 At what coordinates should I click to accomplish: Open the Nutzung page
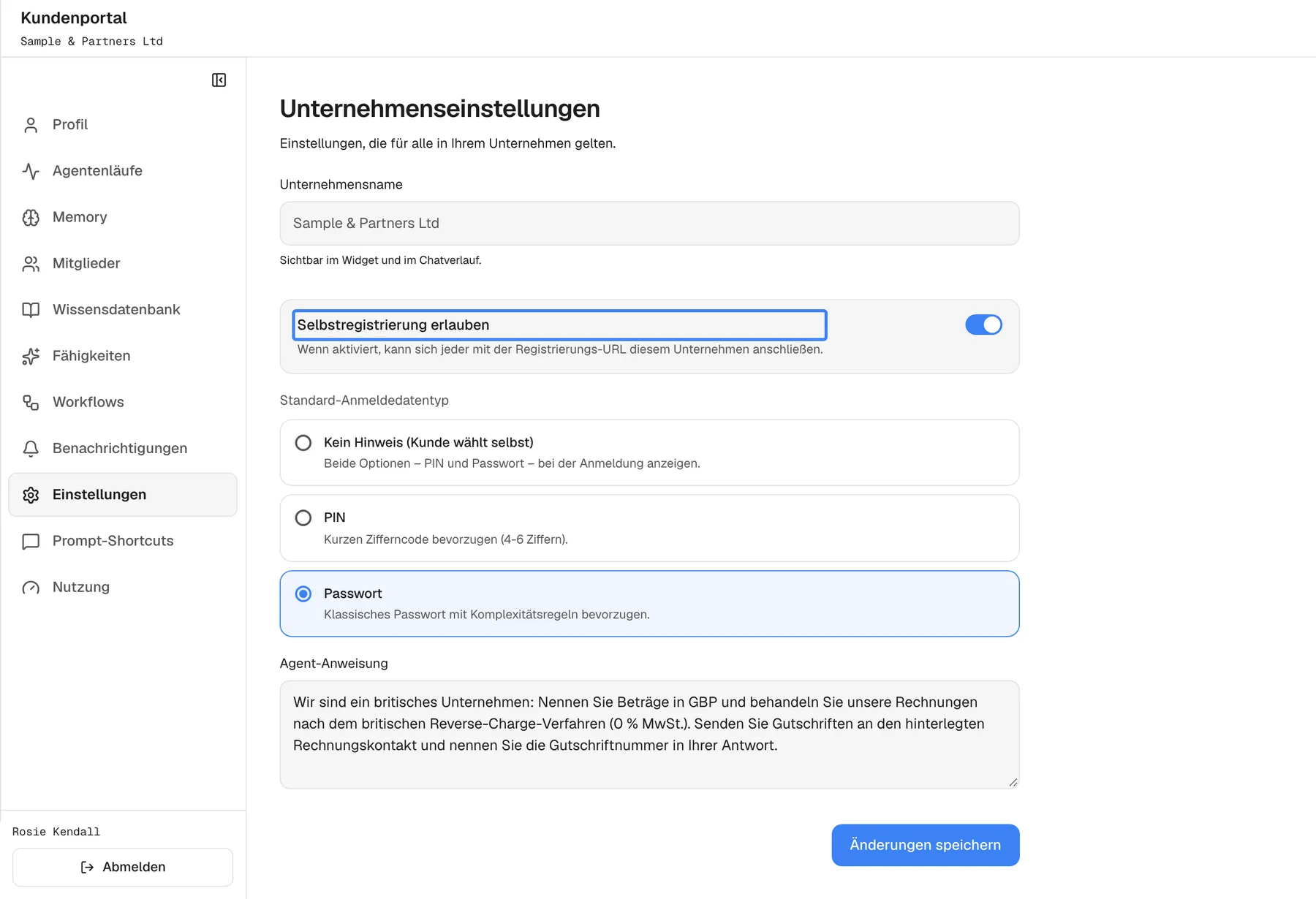point(123,588)
